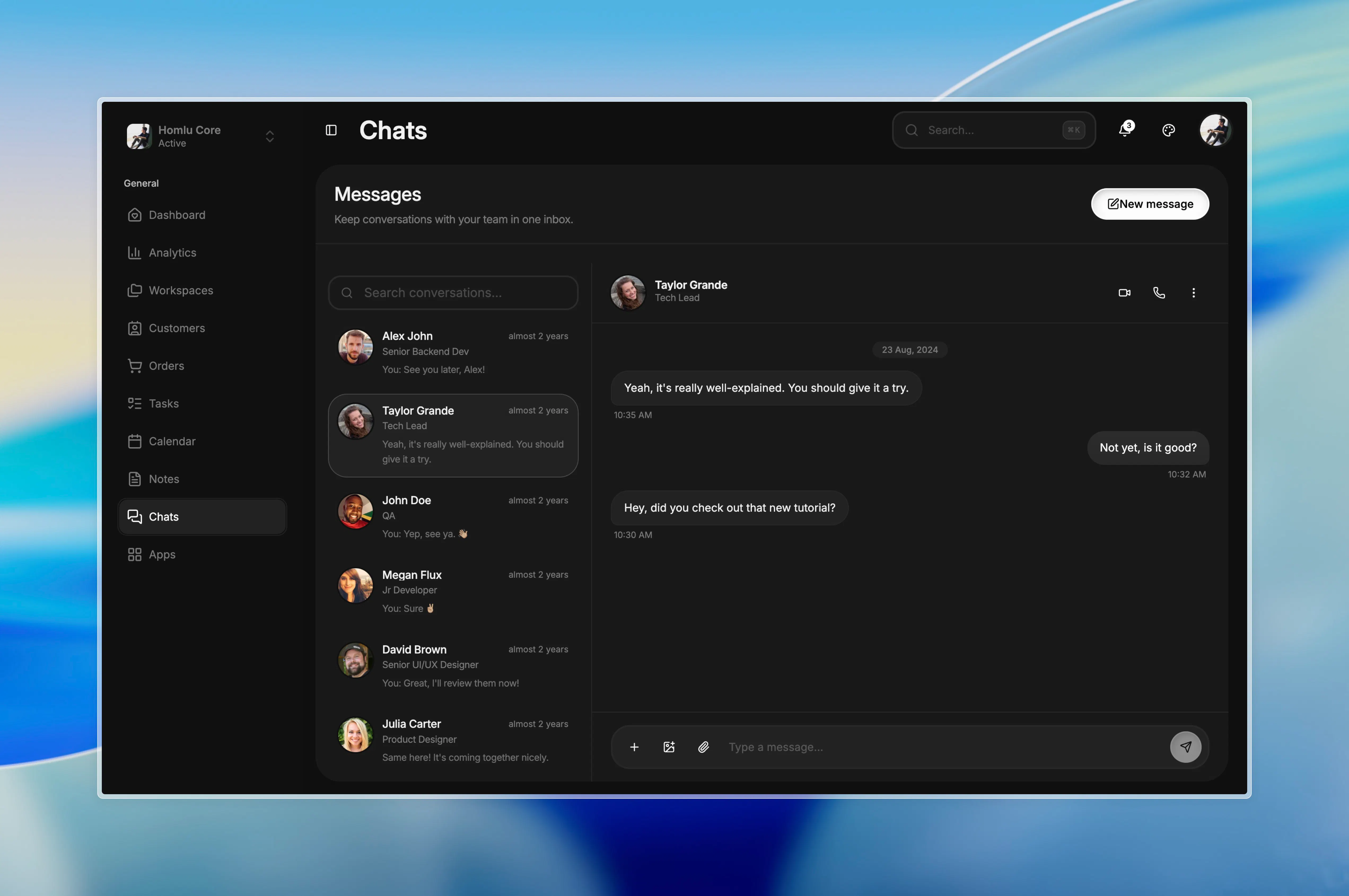Click Alex John's avatar
Screen dimensions: 1349x896
[x=355, y=346]
